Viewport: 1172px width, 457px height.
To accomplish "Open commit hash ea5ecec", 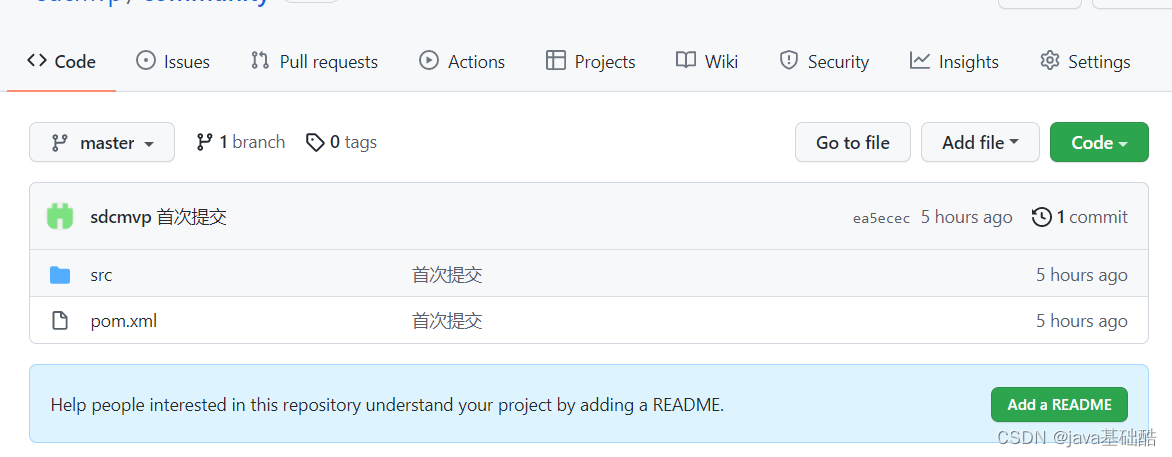I will (x=881, y=218).
